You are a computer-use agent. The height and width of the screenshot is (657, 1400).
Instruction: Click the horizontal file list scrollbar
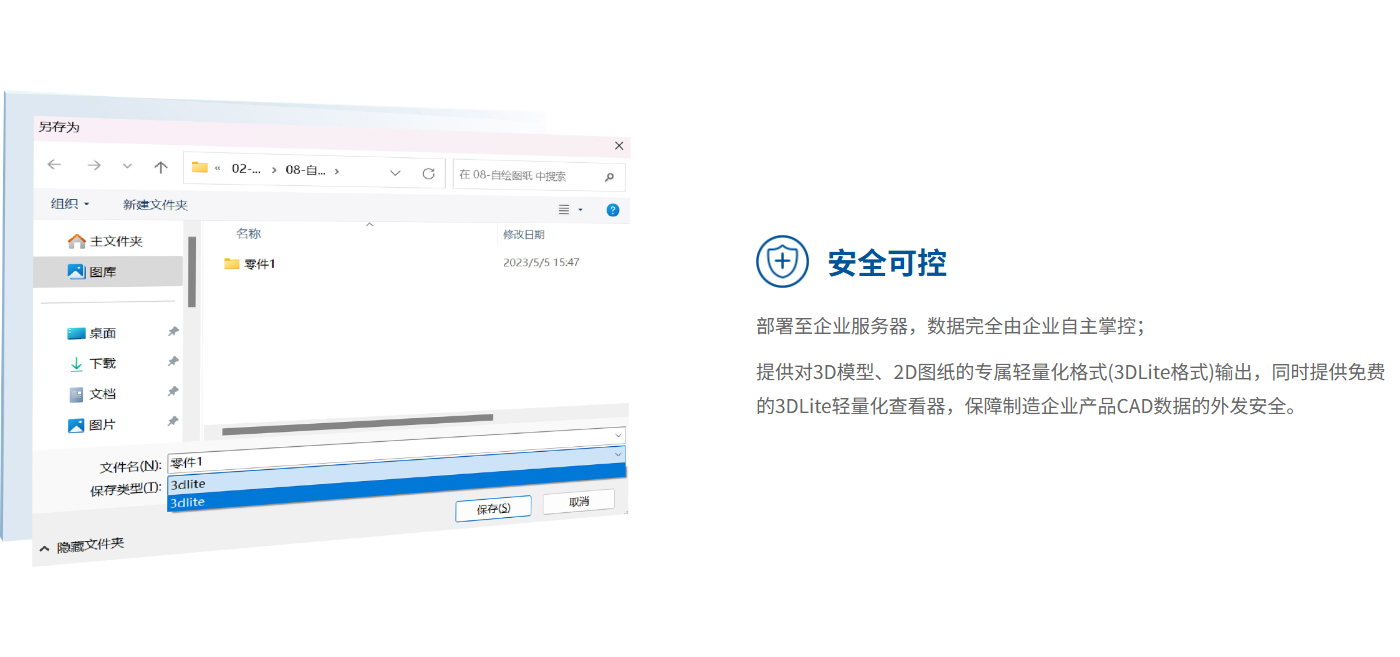coord(358,424)
